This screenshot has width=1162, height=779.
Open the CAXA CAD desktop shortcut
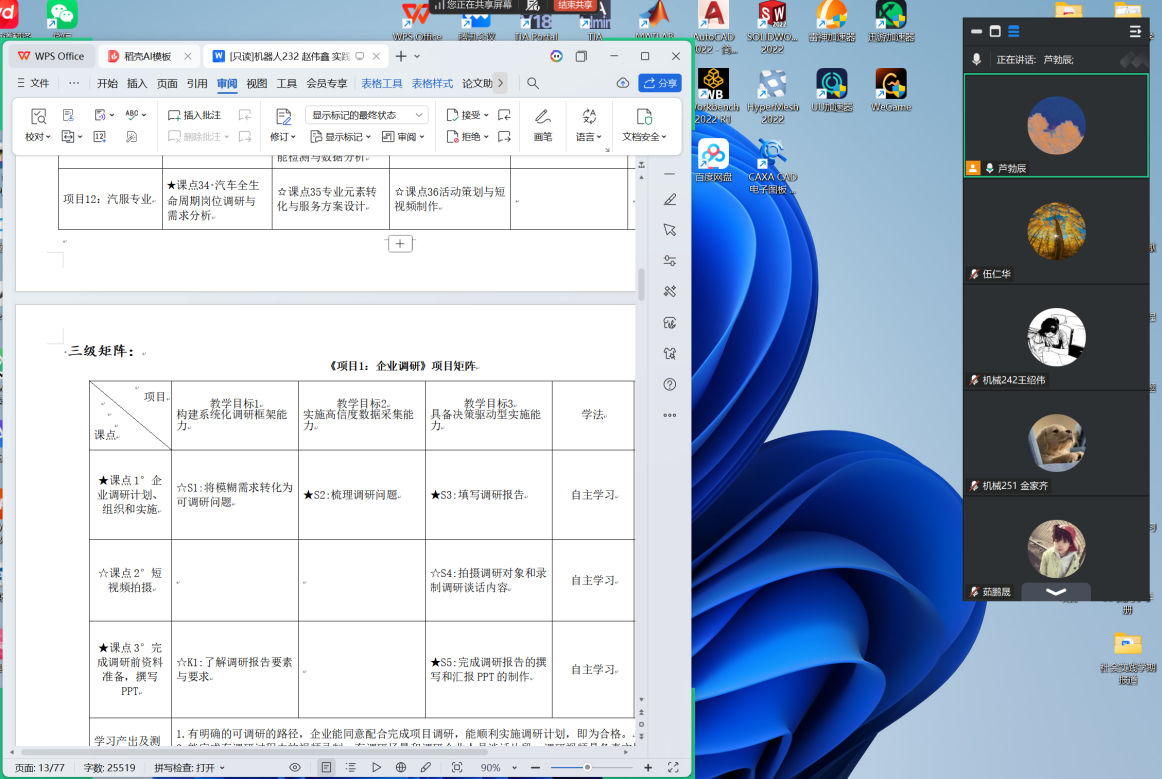pos(772,165)
